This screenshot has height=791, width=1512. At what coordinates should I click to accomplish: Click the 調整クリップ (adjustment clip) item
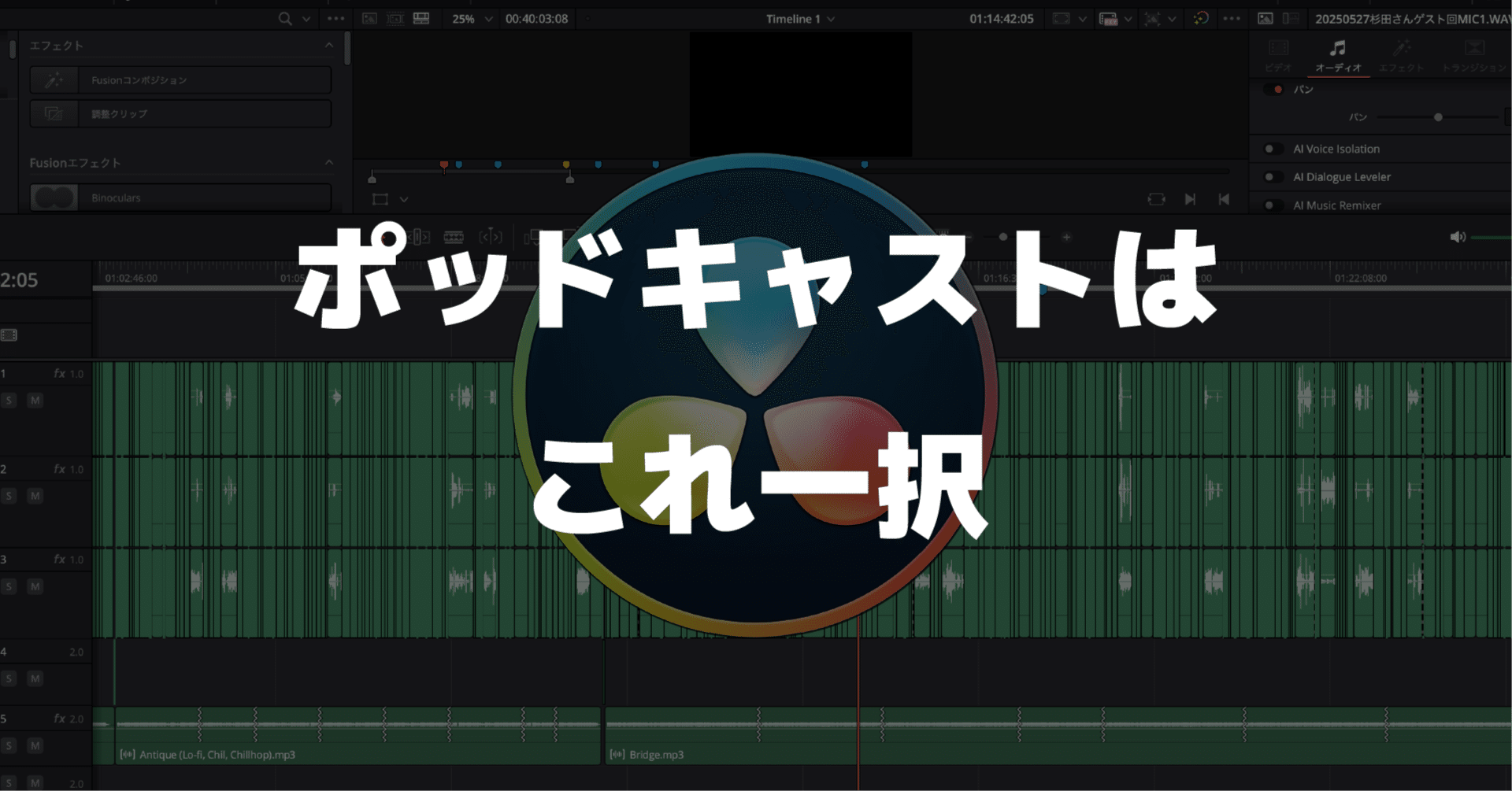180,113
